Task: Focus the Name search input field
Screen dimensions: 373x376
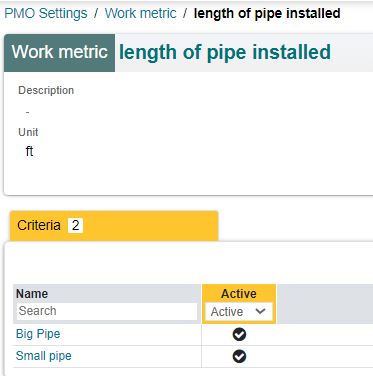Action: [107, 311]
